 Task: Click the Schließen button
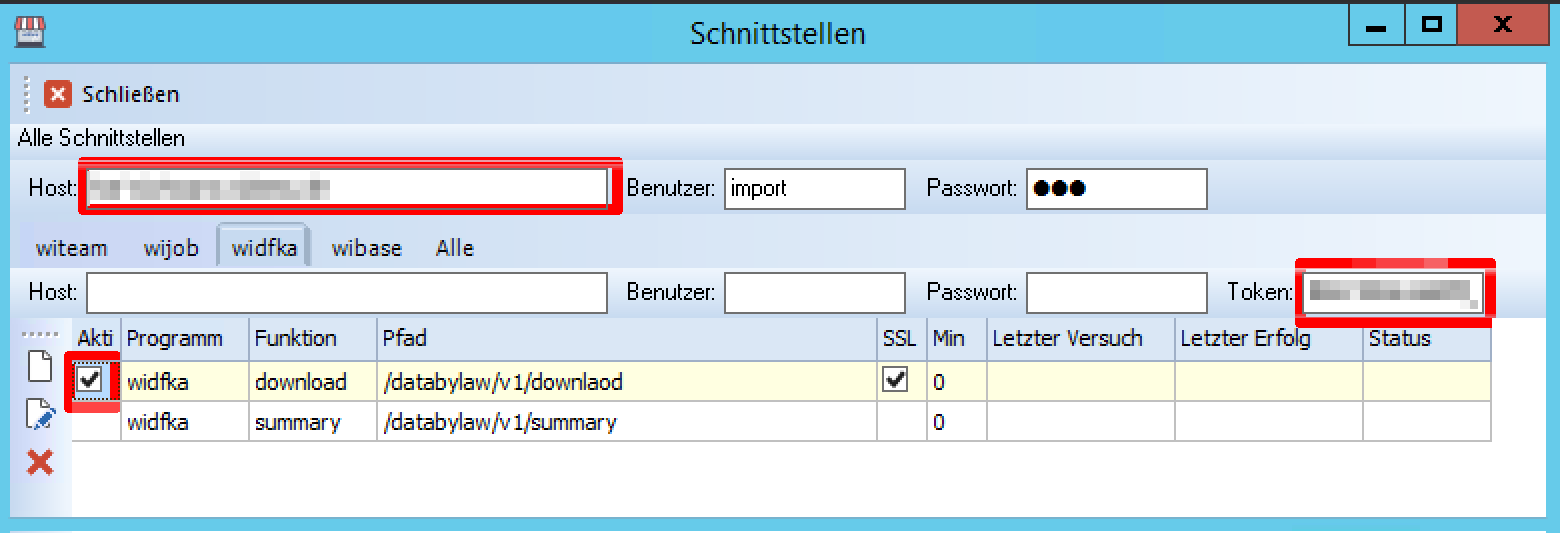tap(112, 94)
